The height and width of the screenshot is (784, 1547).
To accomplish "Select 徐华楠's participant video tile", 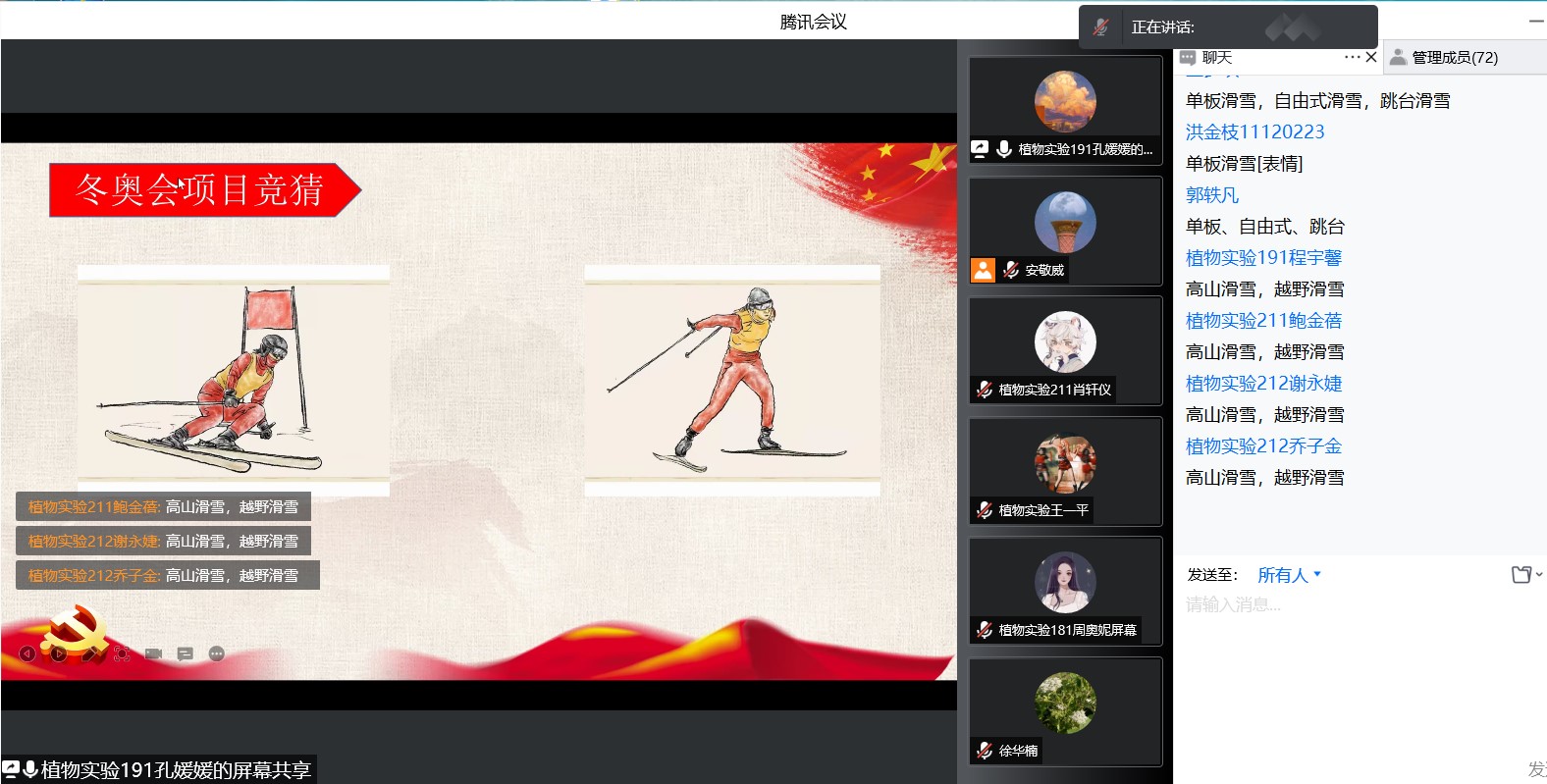I will point(1065,711).
